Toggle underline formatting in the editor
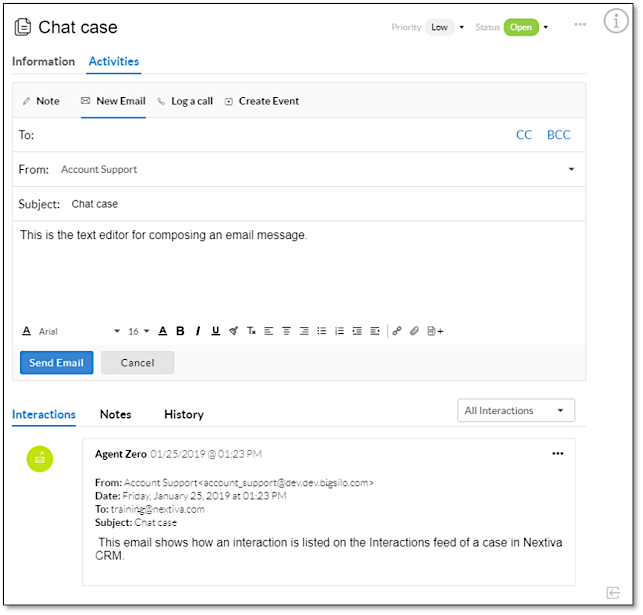Screen dimensions: 643x615 [215, 331]
